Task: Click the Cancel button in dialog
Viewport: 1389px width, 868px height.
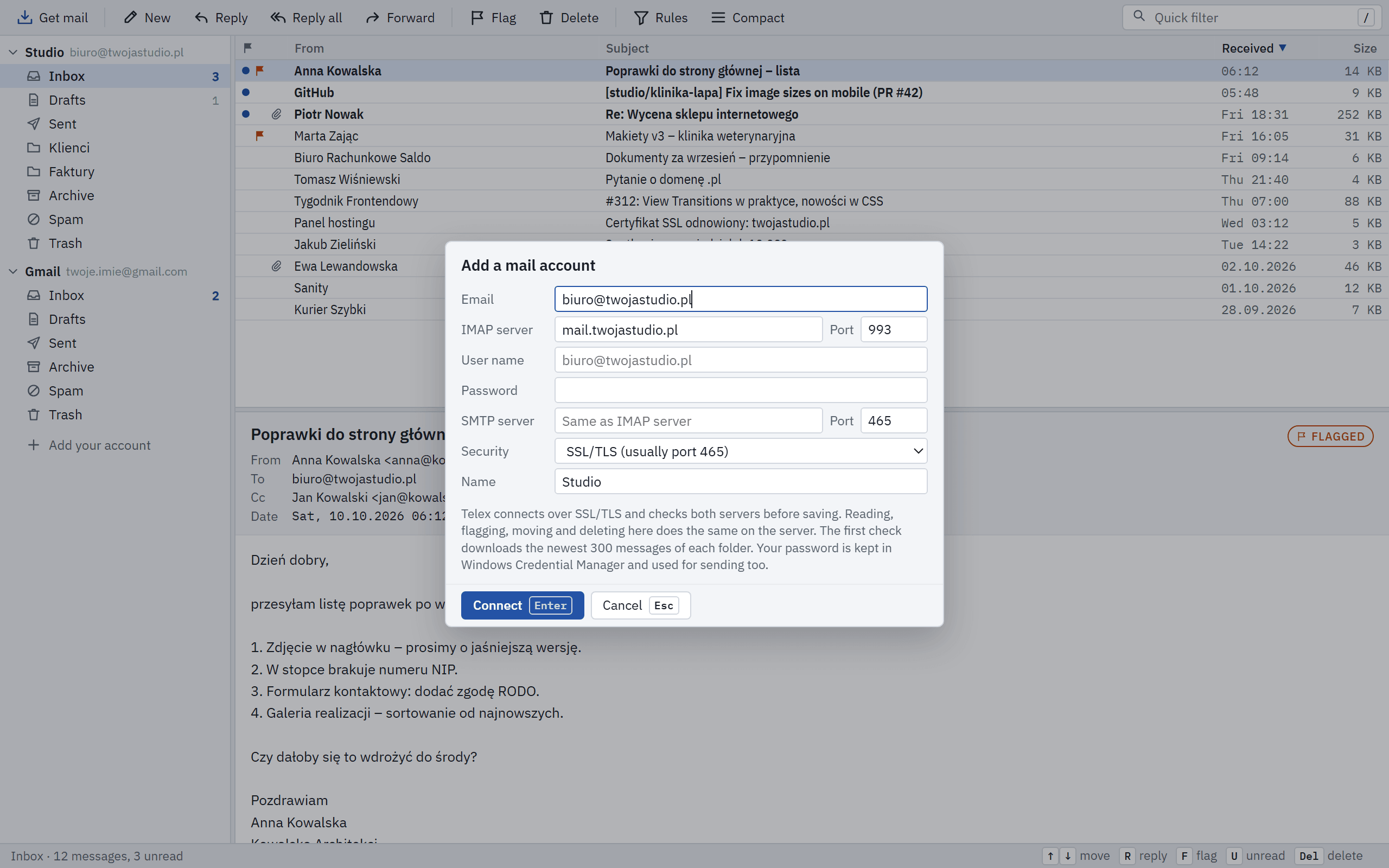Action: tap(641, 605)
